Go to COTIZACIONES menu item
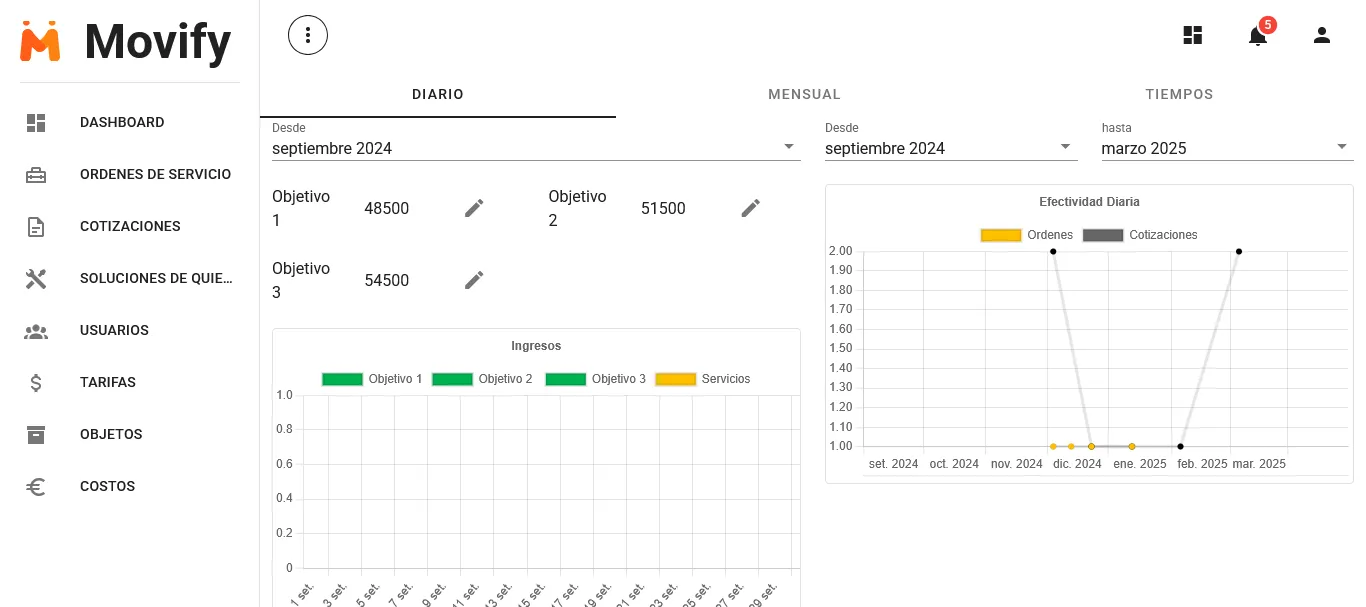Image resolution: width=1366 pixels, height=607 pixels. coord(130,226)
